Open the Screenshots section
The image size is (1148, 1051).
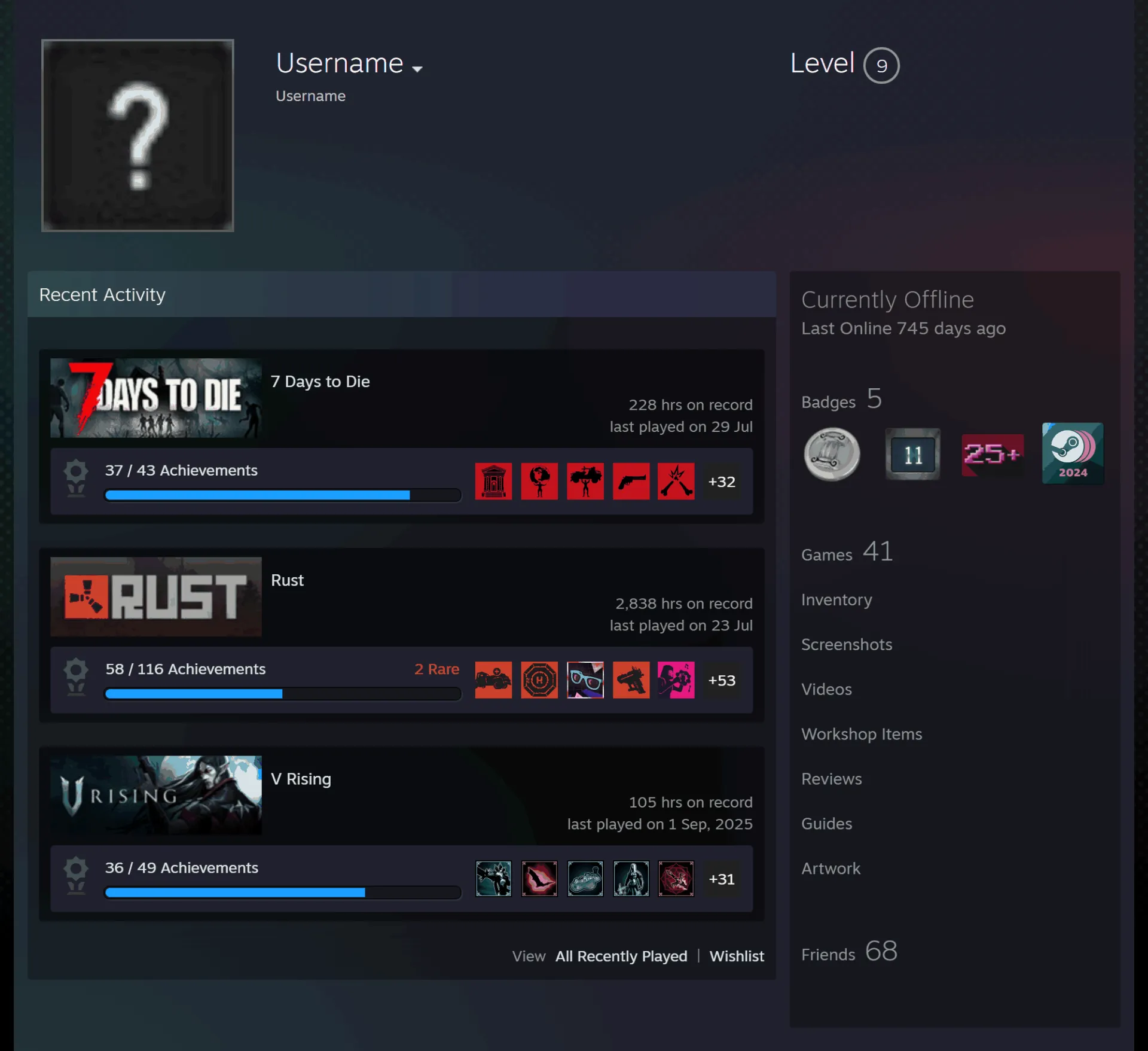[847, 644]
